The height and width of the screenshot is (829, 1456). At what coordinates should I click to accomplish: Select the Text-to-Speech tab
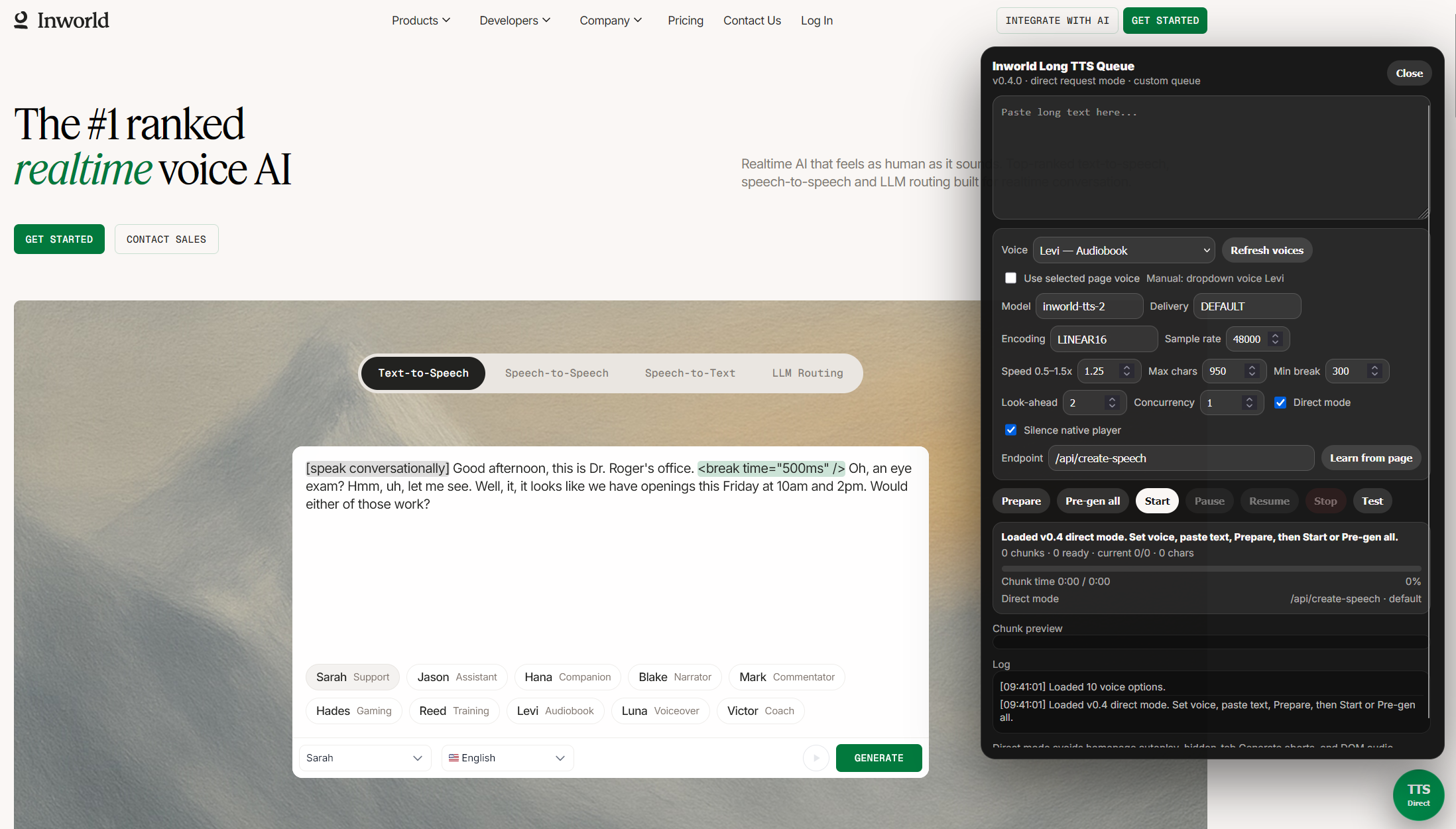(423, 373)
